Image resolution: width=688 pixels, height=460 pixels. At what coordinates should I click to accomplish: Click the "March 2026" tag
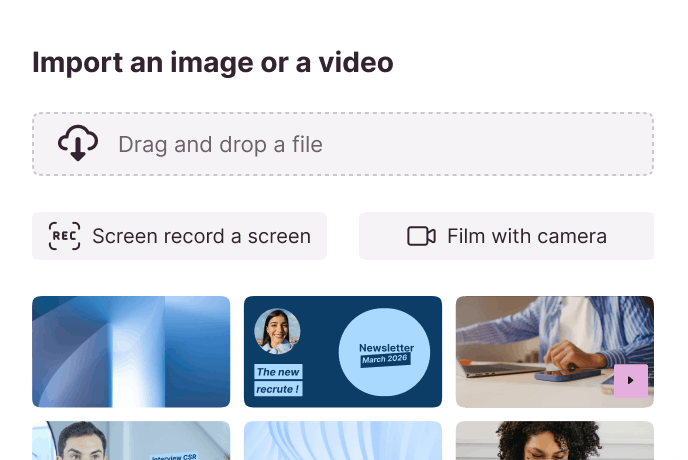[x=386, y=360]
